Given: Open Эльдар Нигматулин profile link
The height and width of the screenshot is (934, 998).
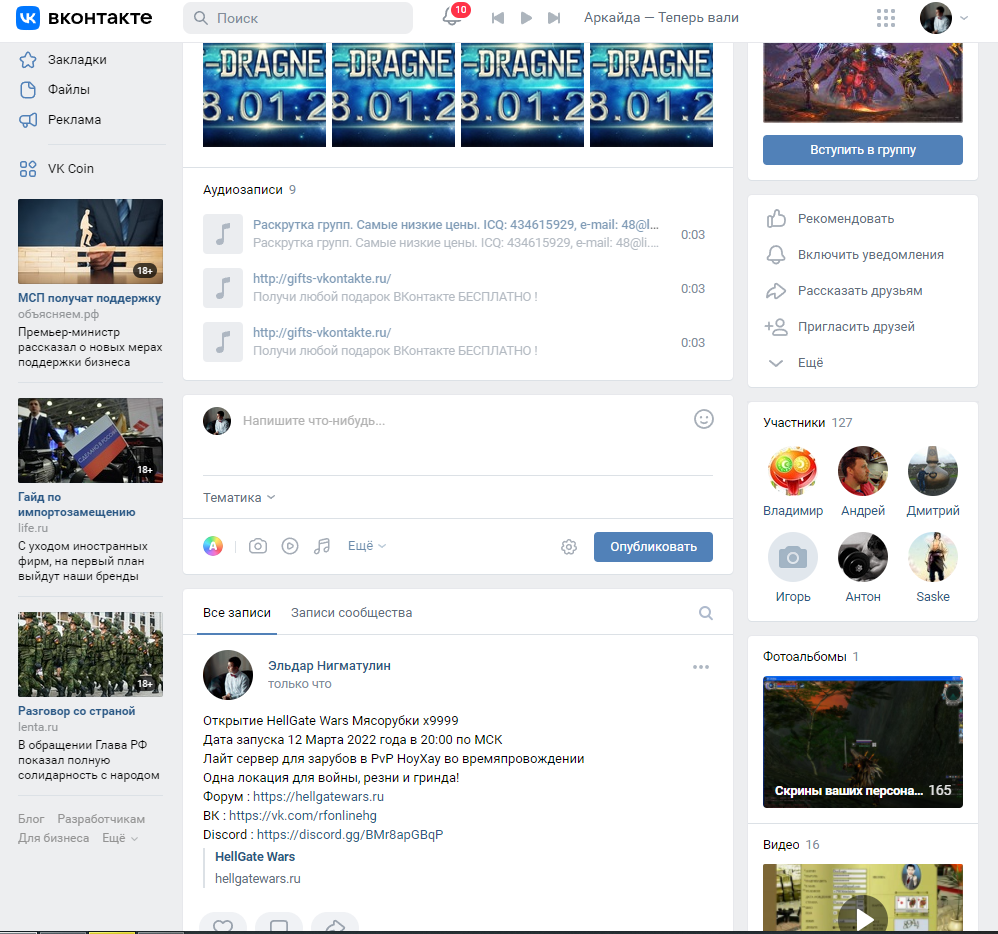Looking at the screenshot, I should pyautogui.click(x=329, y=665).
